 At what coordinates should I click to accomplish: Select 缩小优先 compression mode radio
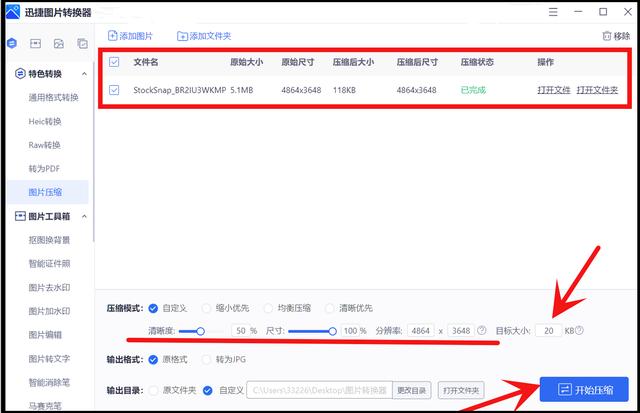(207, 309)
